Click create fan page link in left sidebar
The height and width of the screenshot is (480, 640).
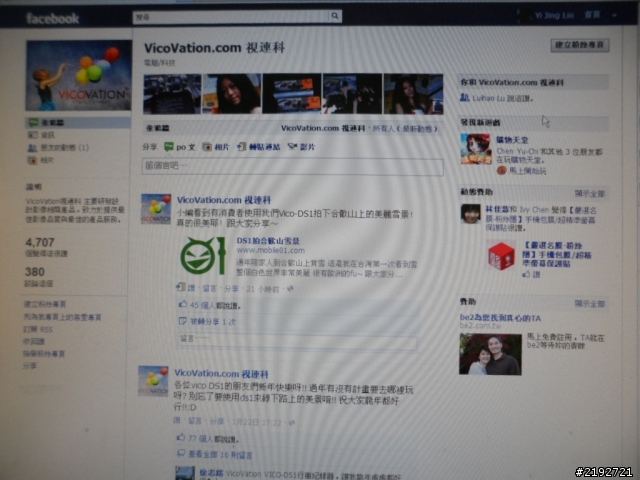(x=44, y=304)
